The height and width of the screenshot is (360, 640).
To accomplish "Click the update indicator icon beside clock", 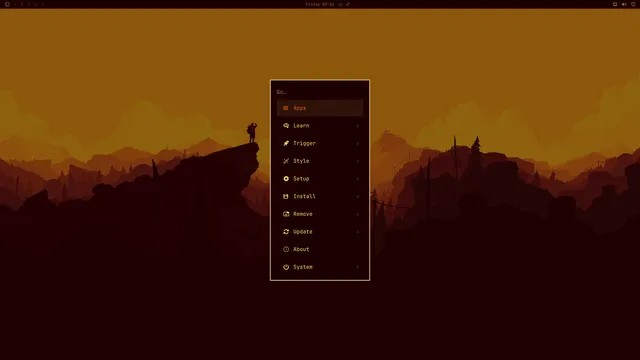I will tap(348, 4).
